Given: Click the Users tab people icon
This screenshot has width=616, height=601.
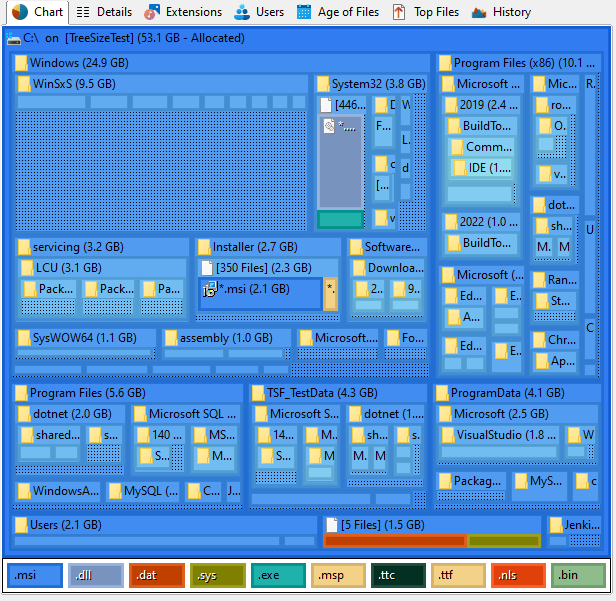Looking at the screenshot, I should point(242,12).
